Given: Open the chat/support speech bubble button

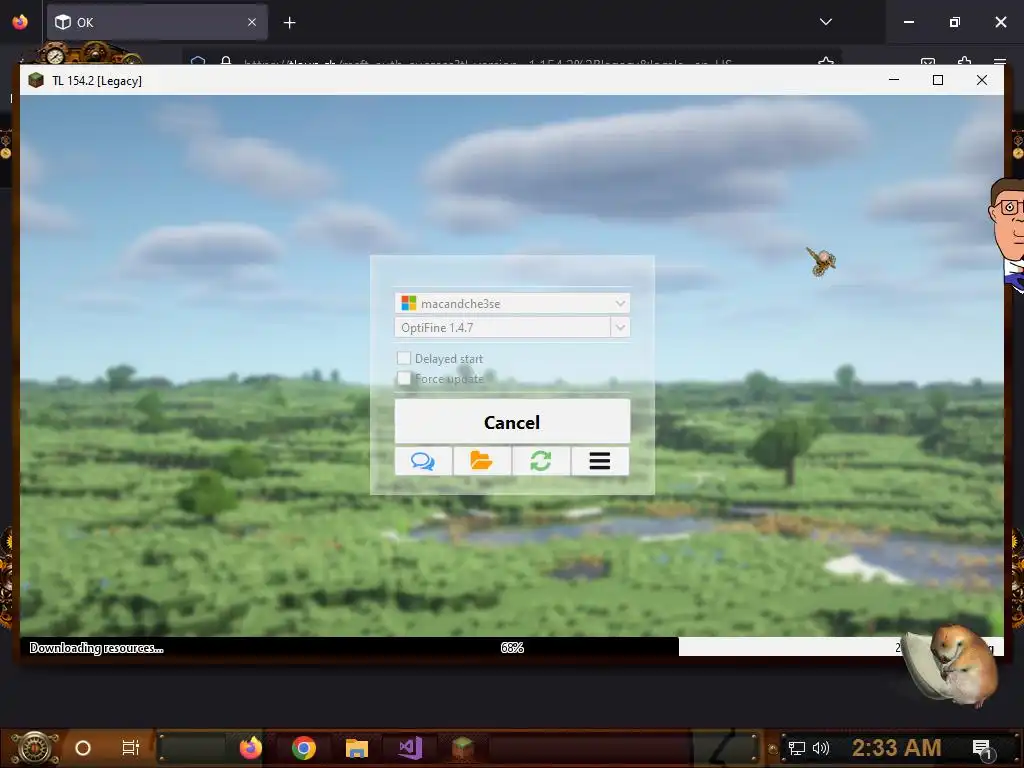Looking at the screenshot, I should pos(423,461).
